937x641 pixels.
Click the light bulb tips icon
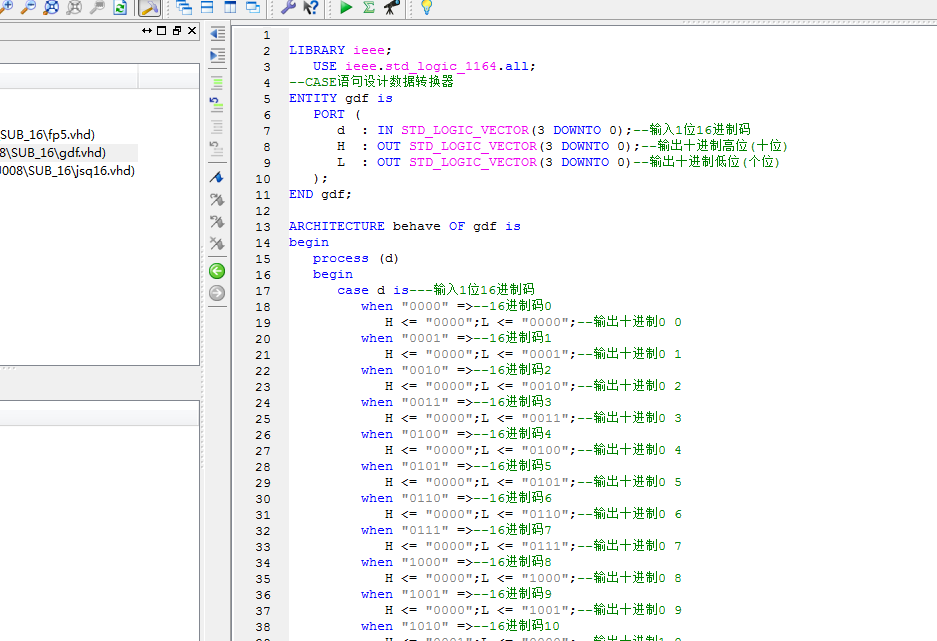(426, 7)
